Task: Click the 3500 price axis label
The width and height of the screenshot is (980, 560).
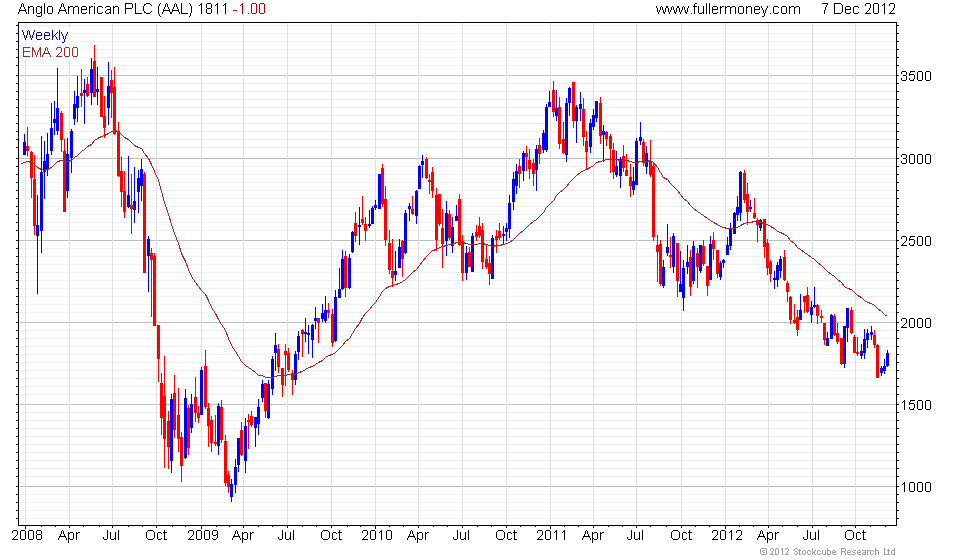Action: tap(915, 76)
